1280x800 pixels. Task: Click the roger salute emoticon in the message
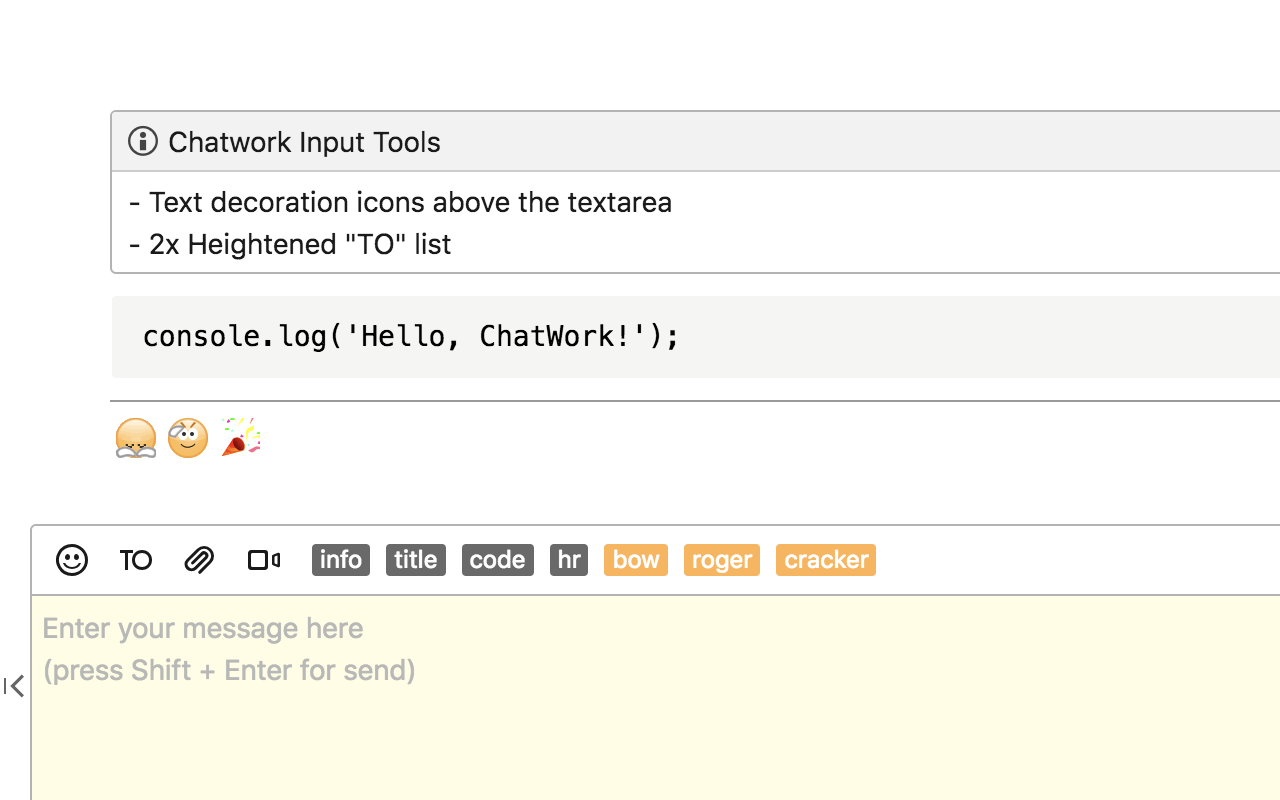[188, 438]
